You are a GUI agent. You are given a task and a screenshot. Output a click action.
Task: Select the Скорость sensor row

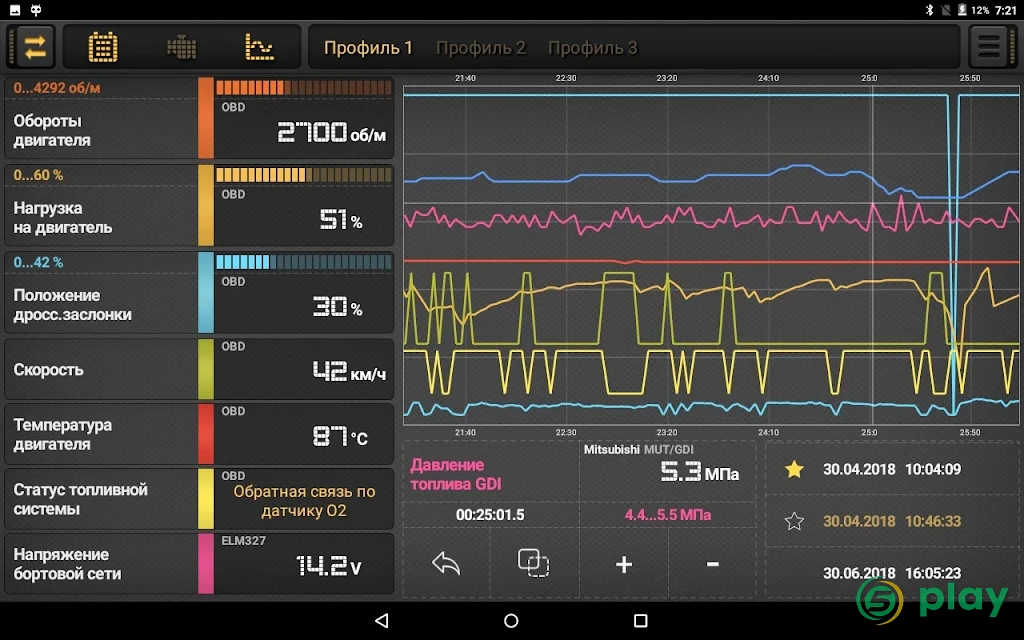pos(199,369)
